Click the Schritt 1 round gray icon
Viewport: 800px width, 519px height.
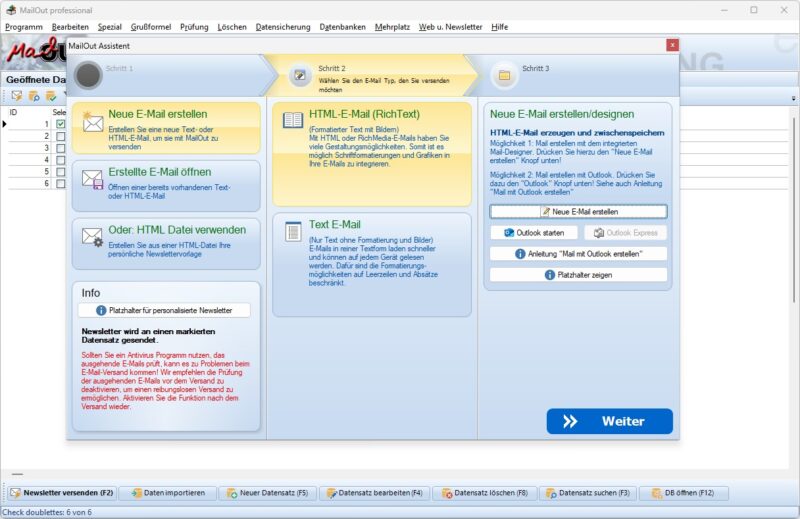88,76
